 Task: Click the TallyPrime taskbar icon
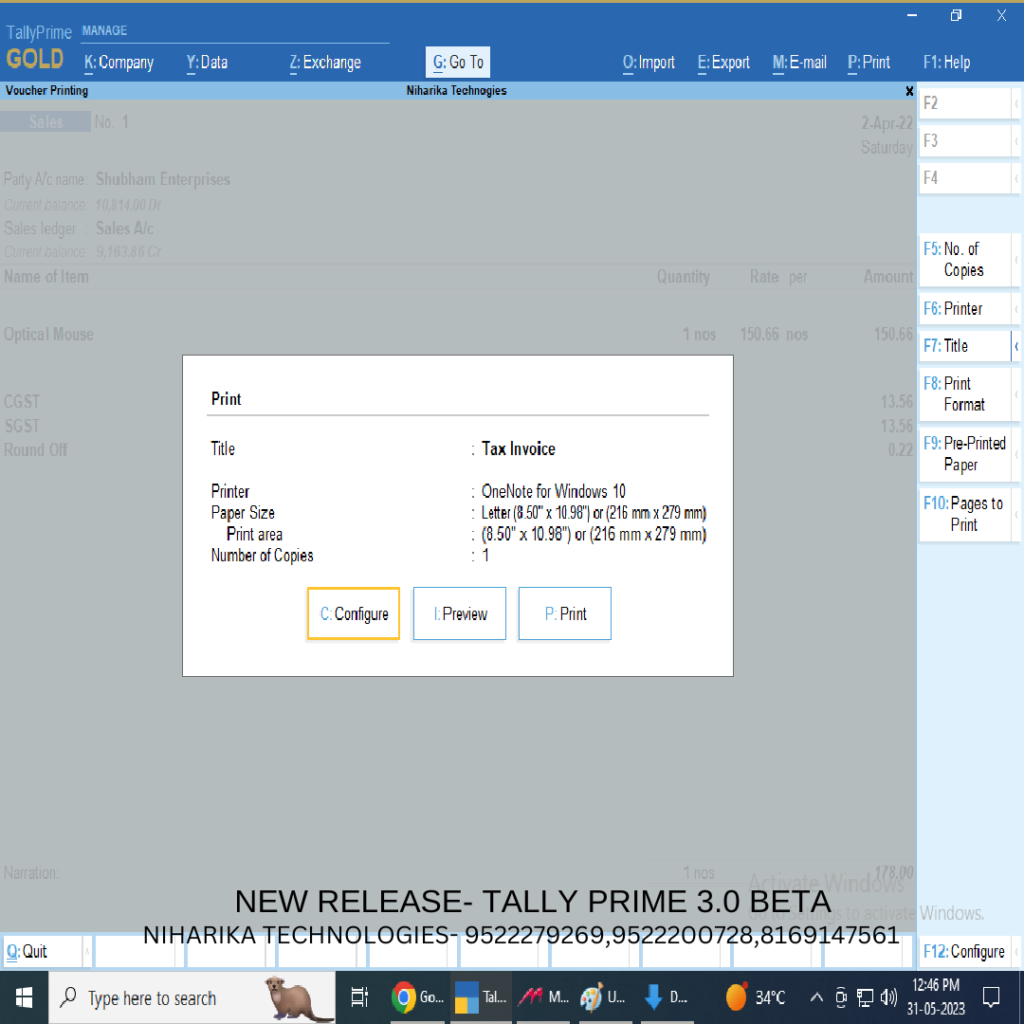click(x=480, y=998)
